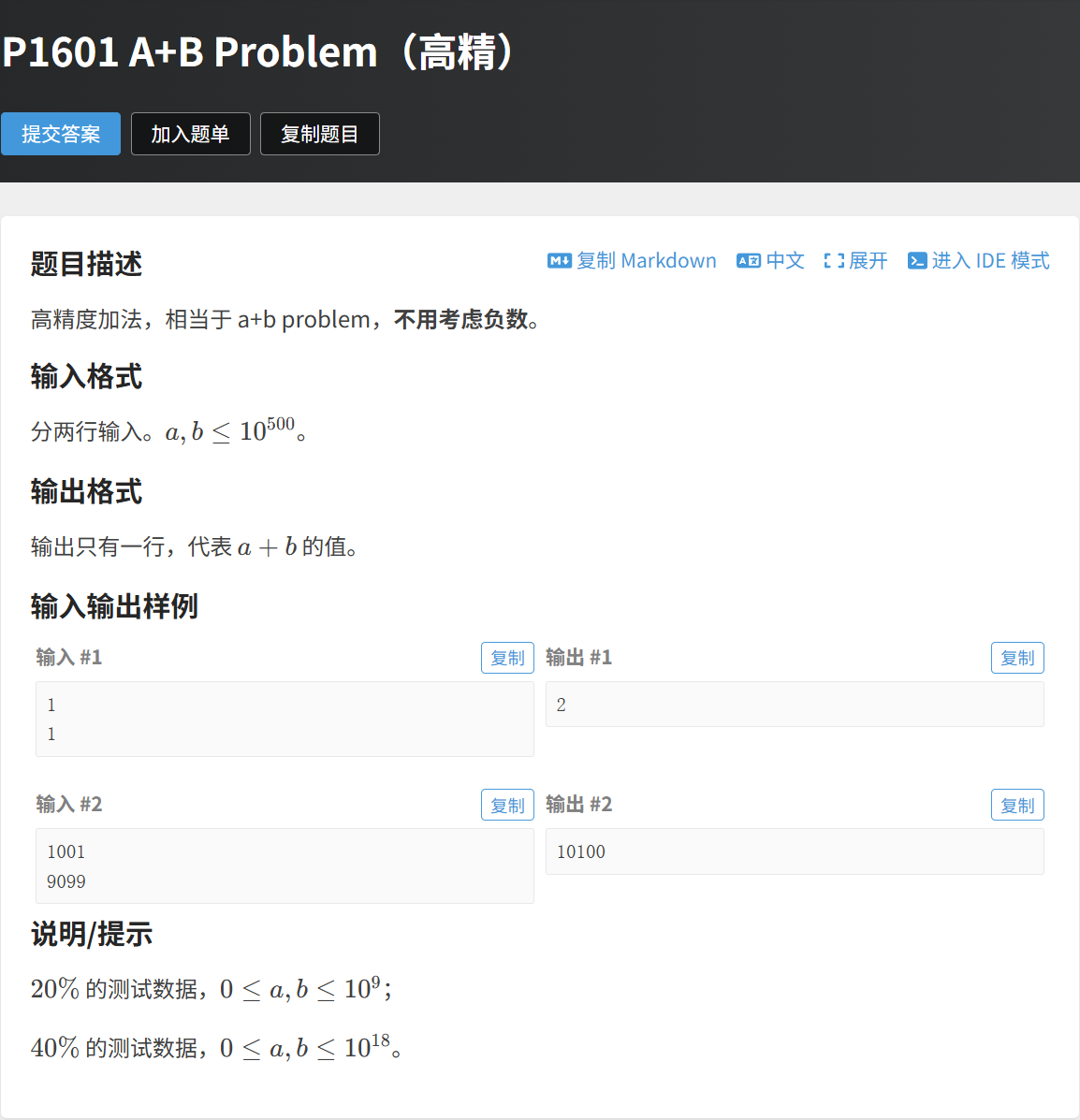Copy sample input #1 with its 复制 button

pos(507,658)
